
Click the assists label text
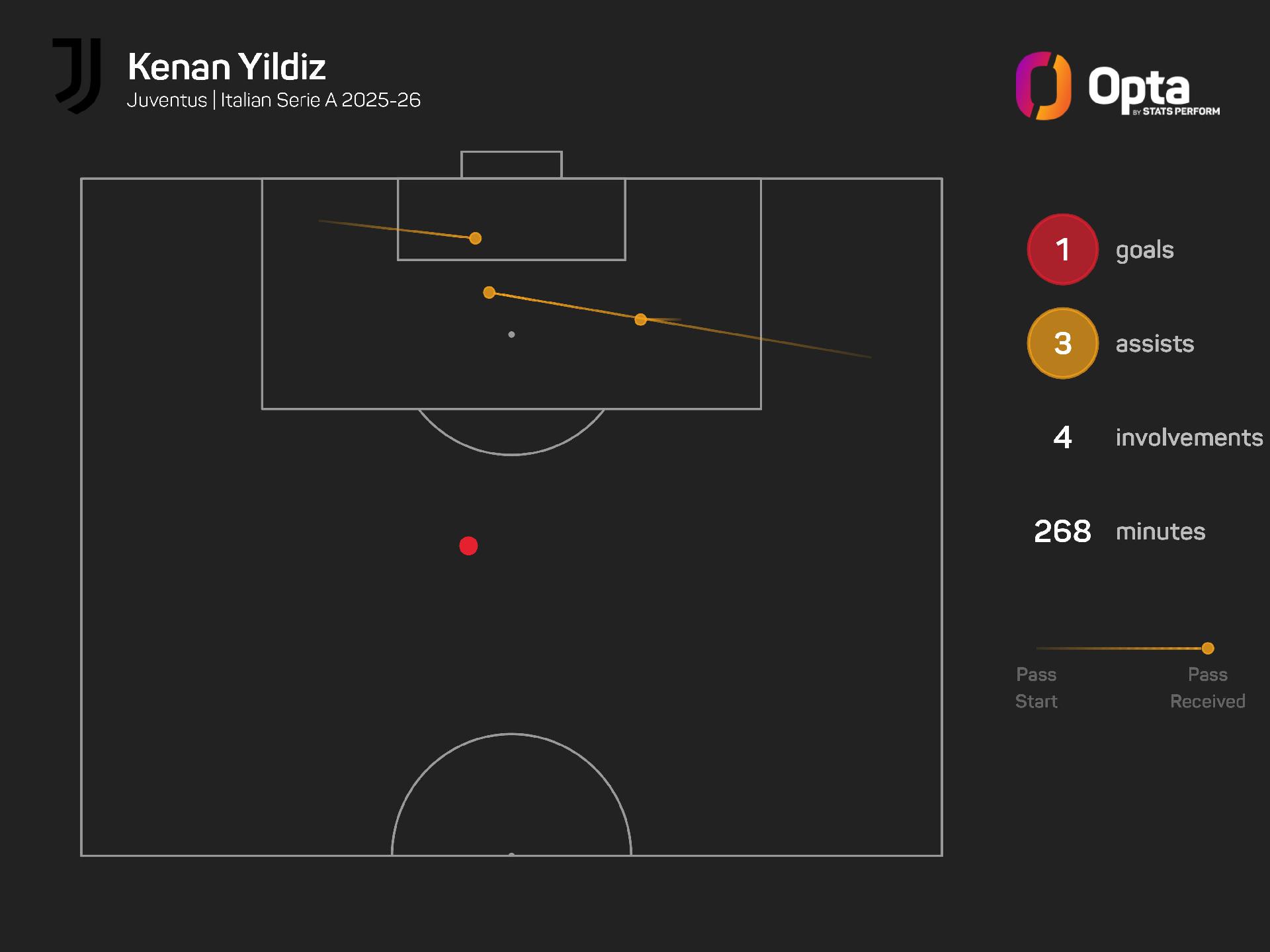1155,344
